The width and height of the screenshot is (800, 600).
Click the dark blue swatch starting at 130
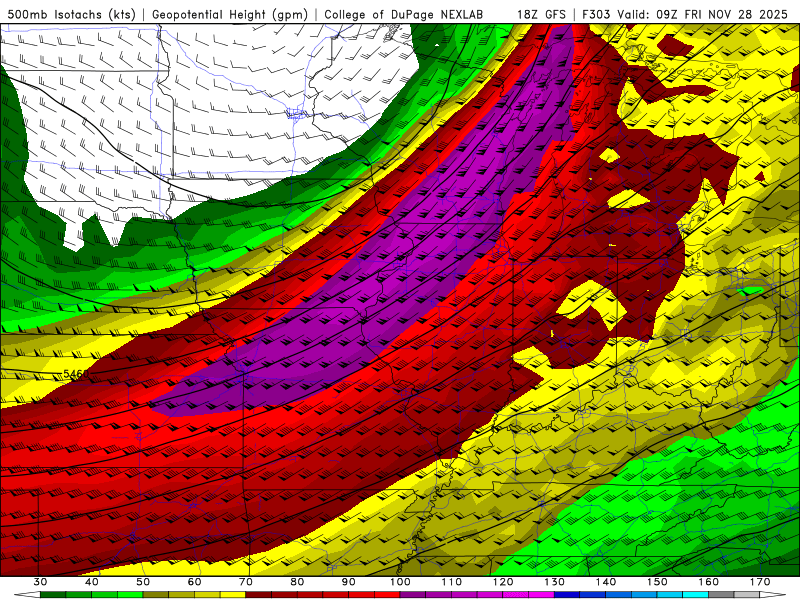[567, 595]
